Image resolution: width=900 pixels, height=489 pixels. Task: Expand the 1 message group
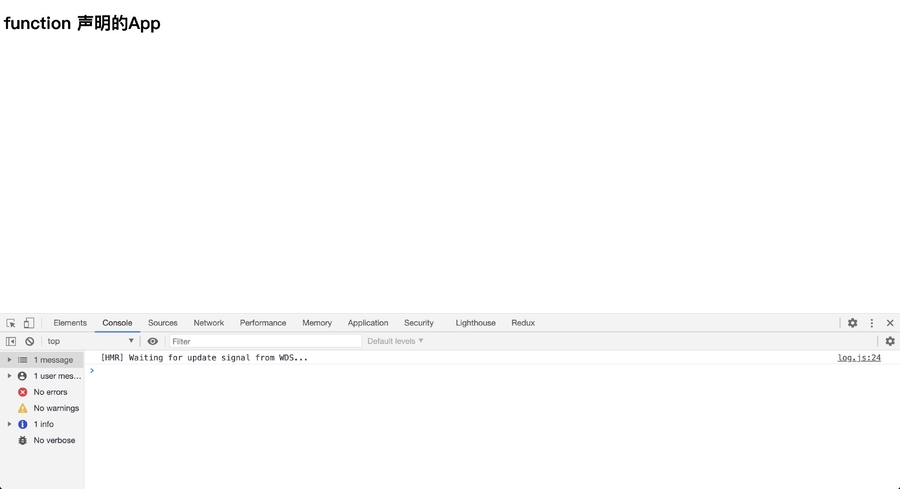point(10,360)
